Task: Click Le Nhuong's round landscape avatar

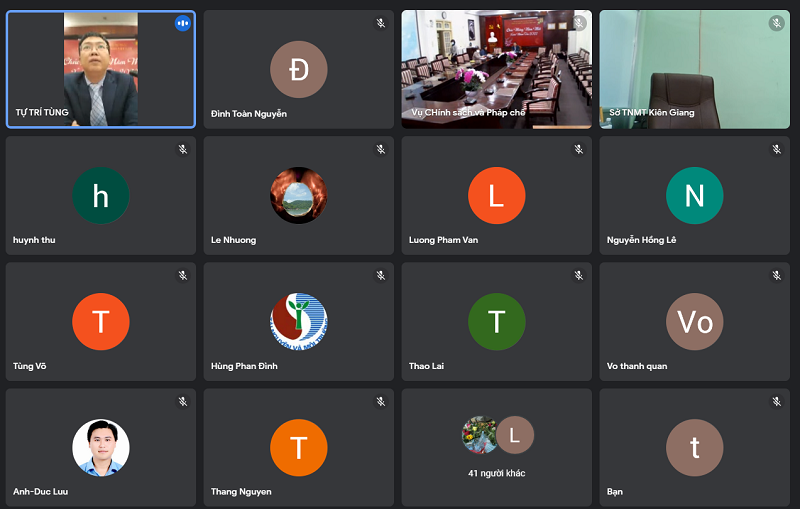Action: [x=299, y=195]
